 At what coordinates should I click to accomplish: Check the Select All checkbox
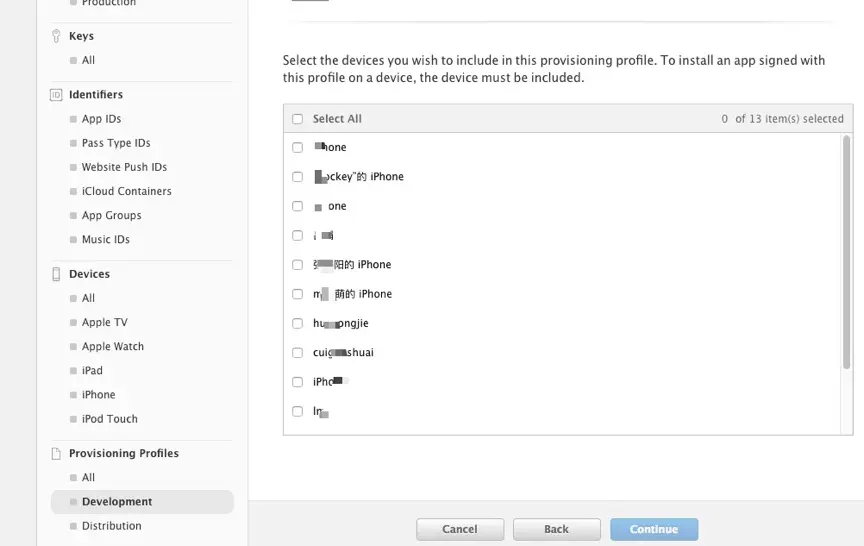click(298, 119)
